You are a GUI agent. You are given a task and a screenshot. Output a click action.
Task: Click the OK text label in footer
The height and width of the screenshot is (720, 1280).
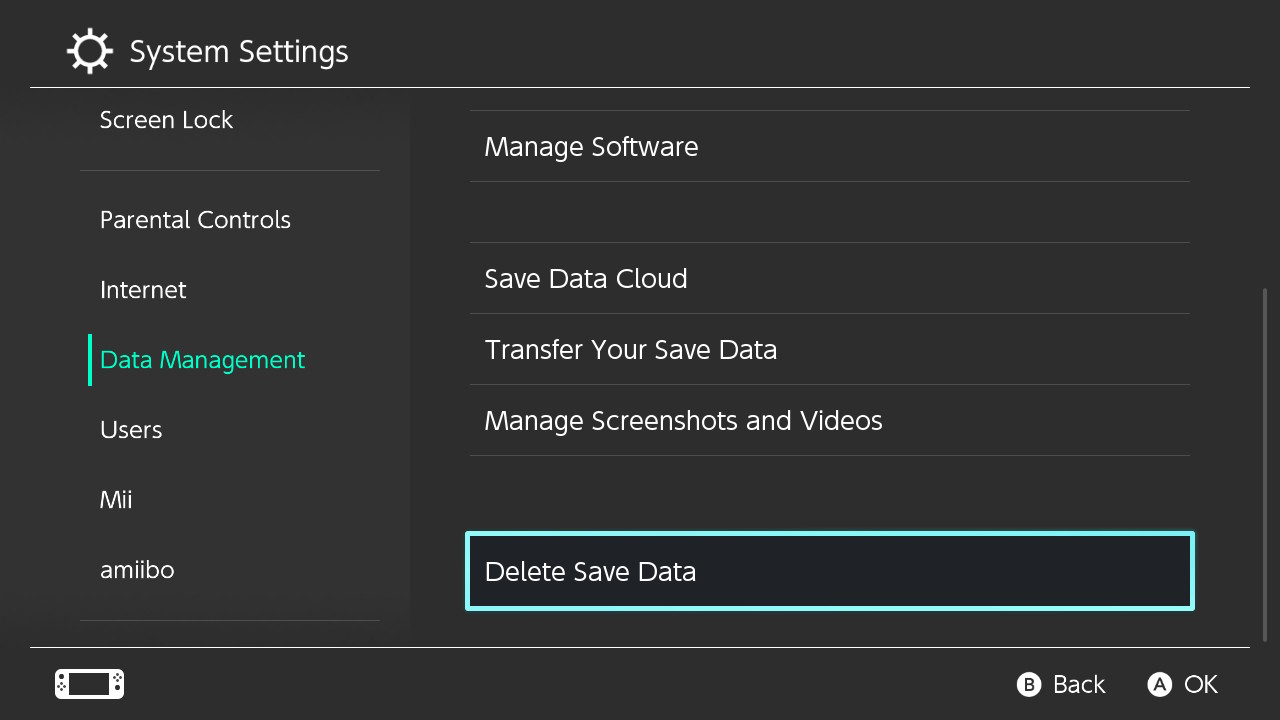tap(1201, 684)
